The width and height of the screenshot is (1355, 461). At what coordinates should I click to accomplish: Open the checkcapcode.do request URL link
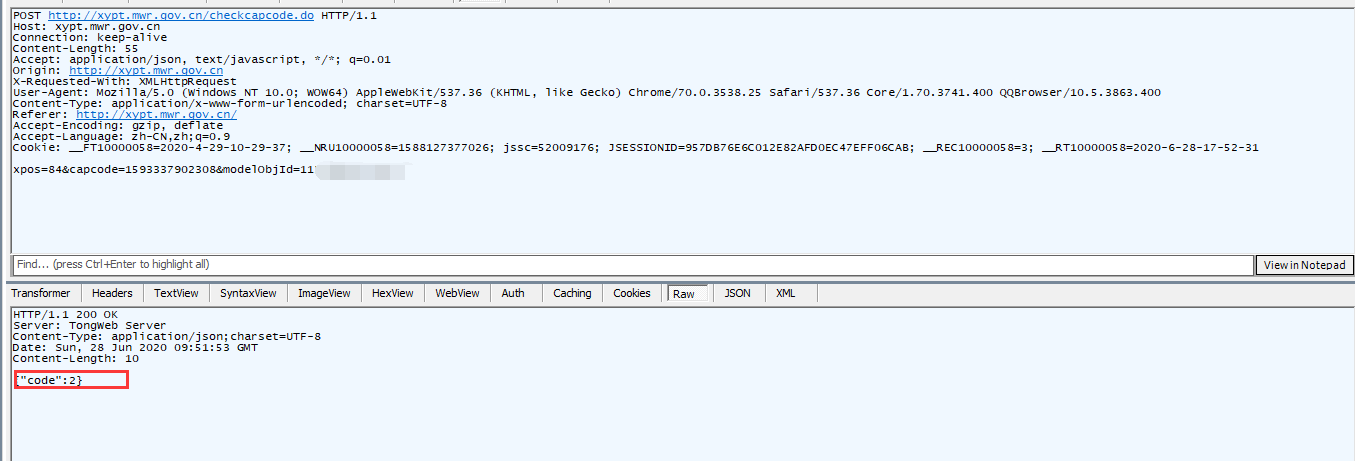(x=181, y=16)
